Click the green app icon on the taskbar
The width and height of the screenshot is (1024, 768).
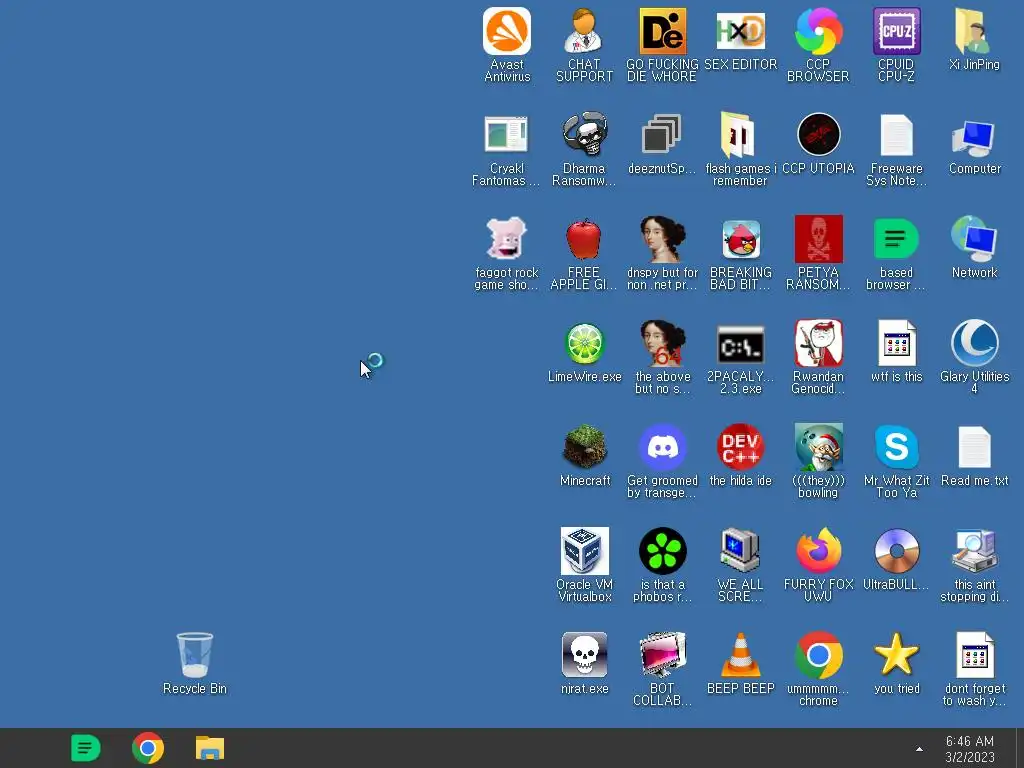coord(86,748)
